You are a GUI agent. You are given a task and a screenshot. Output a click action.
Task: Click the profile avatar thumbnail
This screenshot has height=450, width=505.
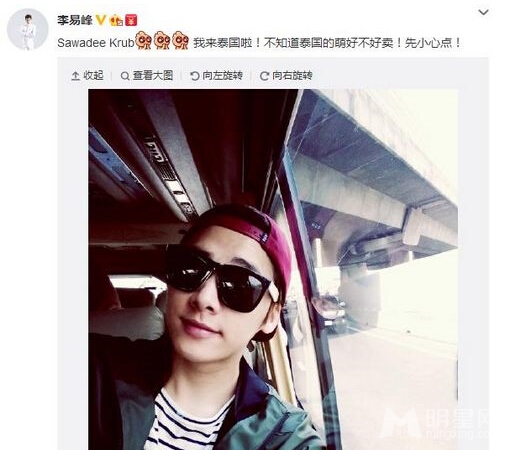pos(28,29)
